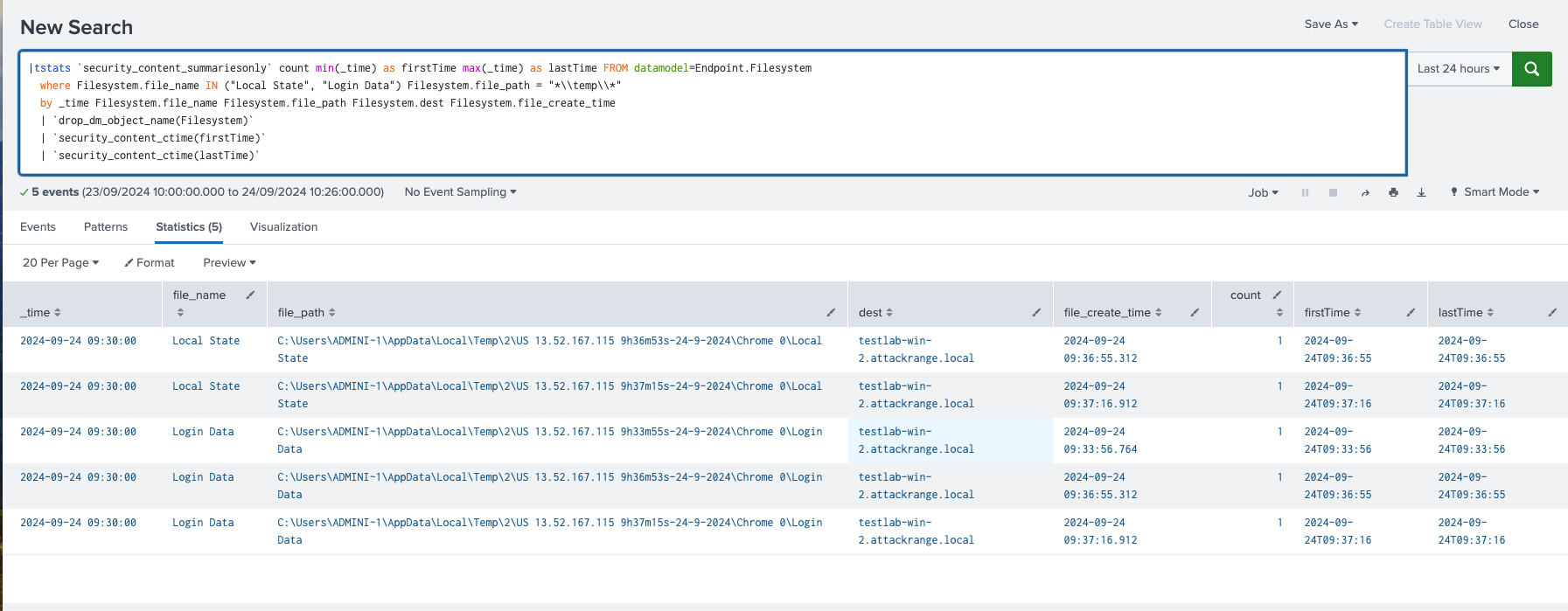Image resolution: width=1568 pixels, height=611 pixels.
Task: Print search results
Action: pos(1393,192)
